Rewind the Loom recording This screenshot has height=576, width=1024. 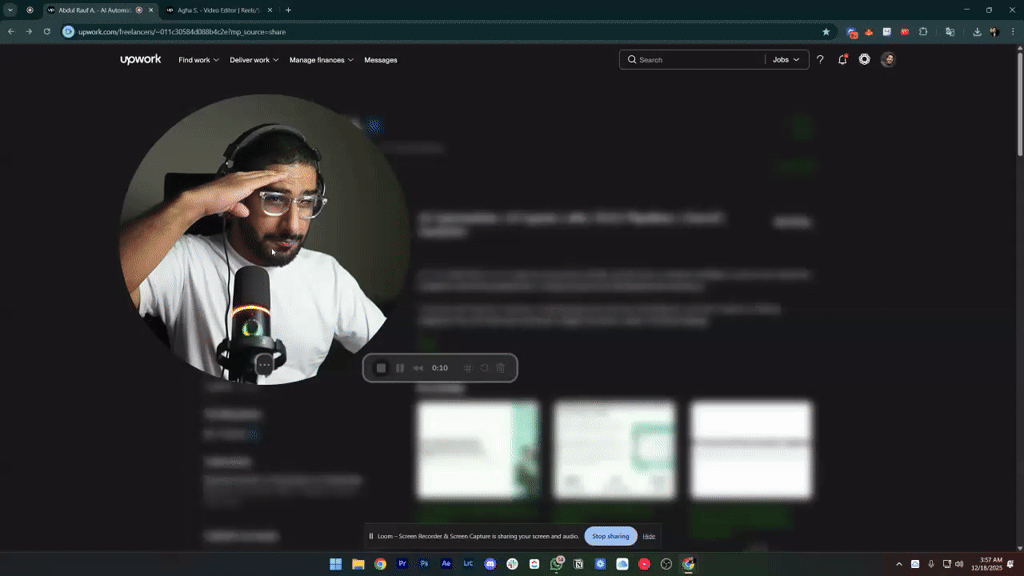click(418, 368)
